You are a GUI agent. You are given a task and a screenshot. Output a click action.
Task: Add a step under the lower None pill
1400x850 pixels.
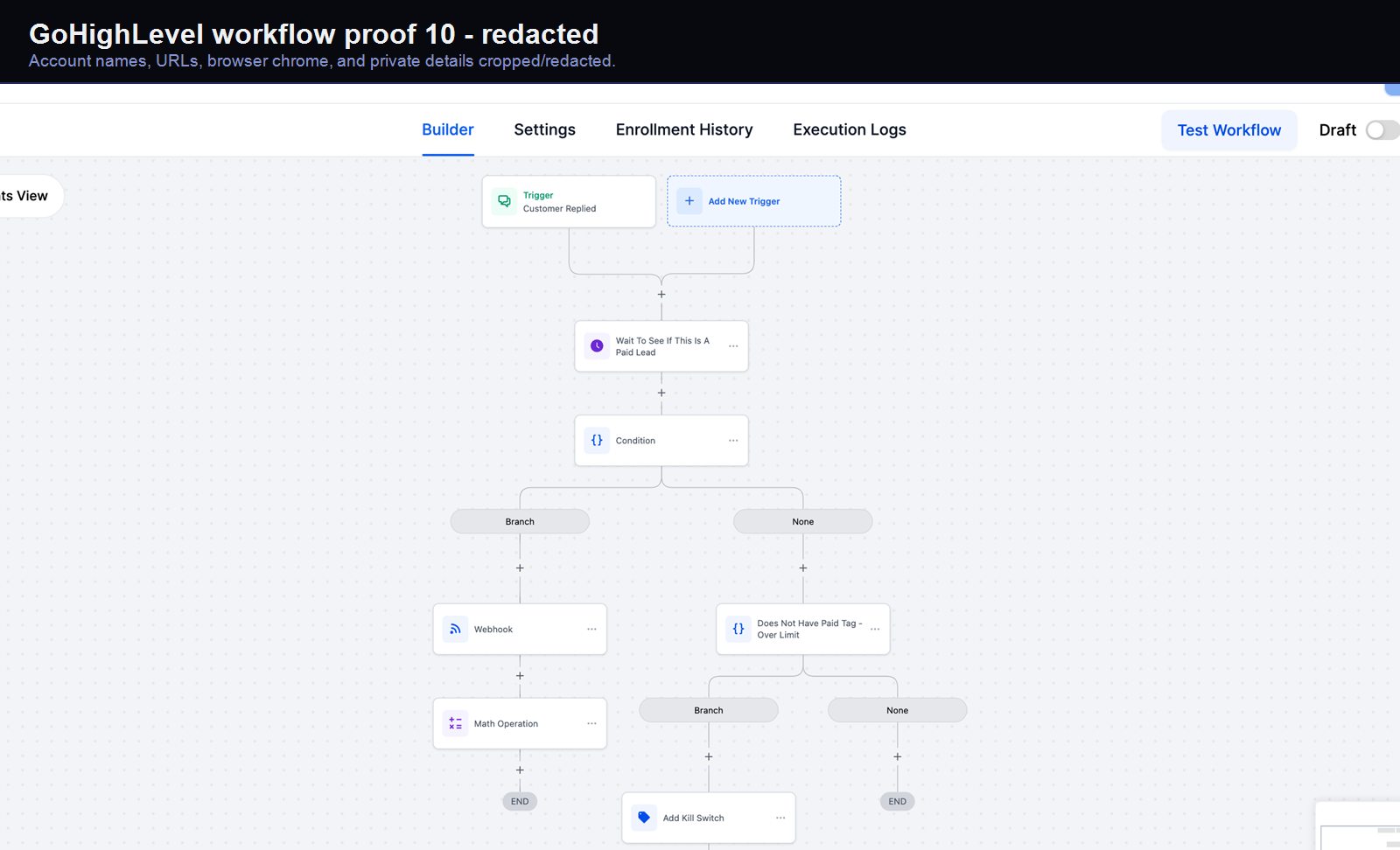(x=898, y=757)
